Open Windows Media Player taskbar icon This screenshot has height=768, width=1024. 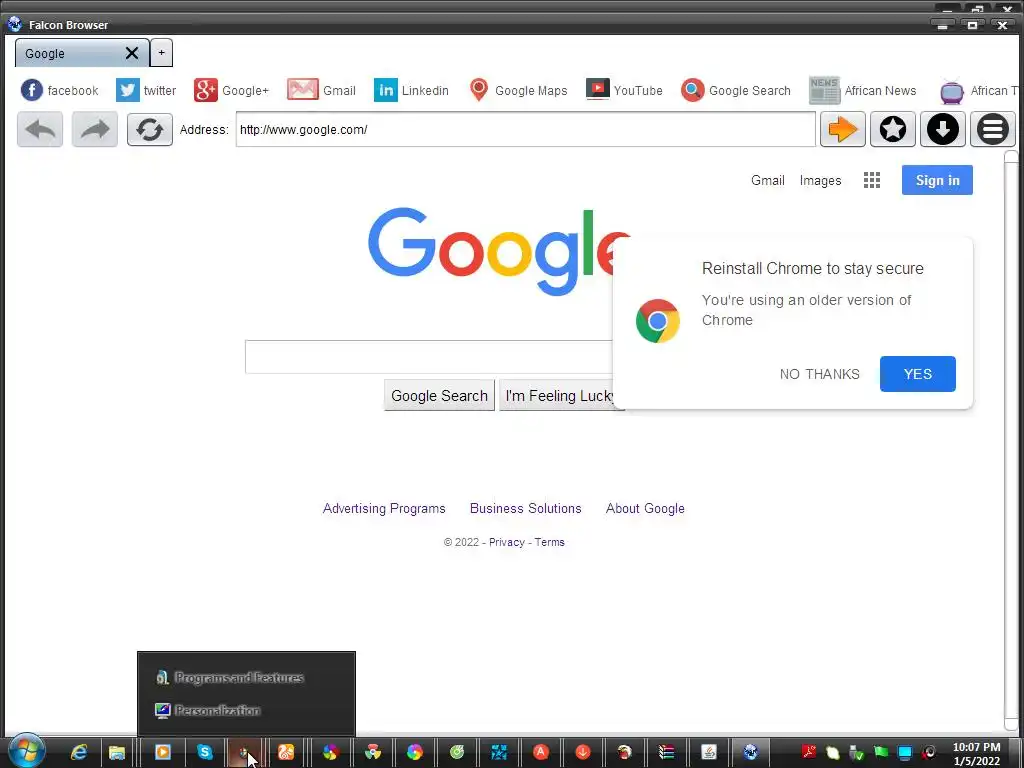click(x=163, y=752)
